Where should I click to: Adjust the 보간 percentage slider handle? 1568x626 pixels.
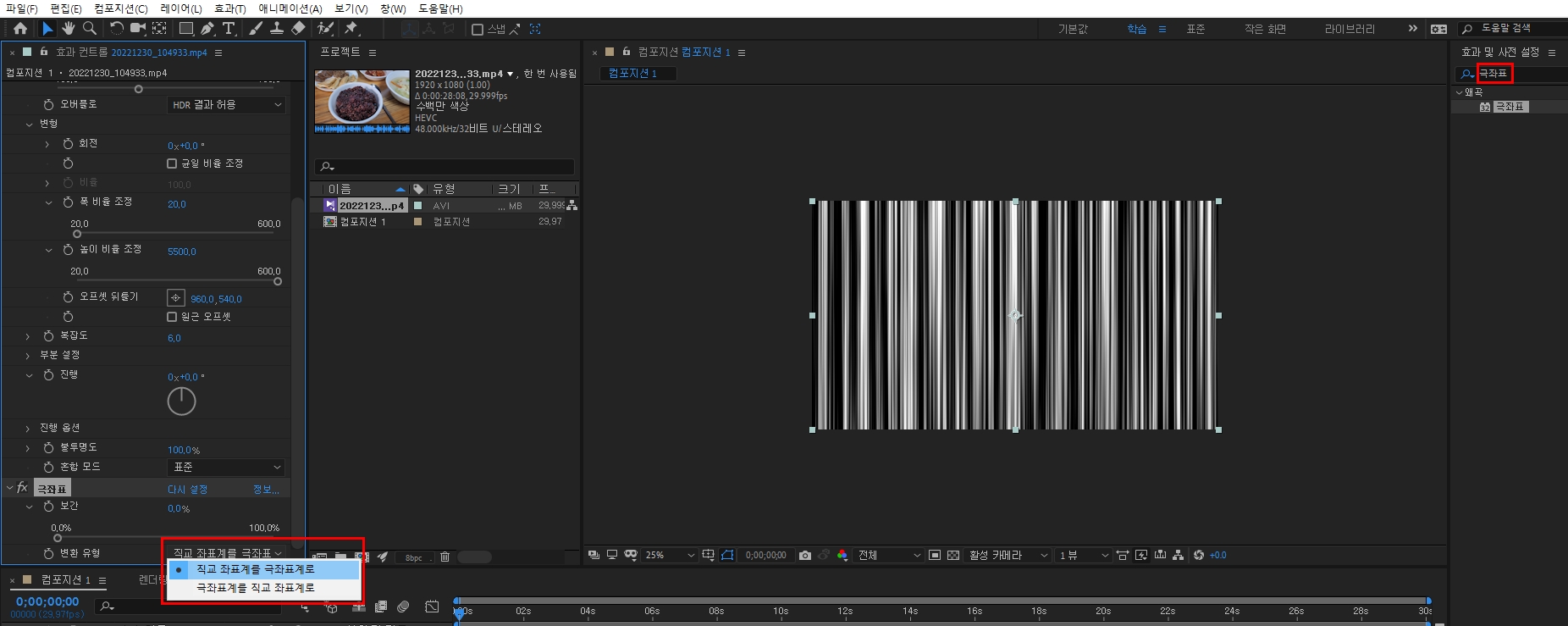point(58,538)
